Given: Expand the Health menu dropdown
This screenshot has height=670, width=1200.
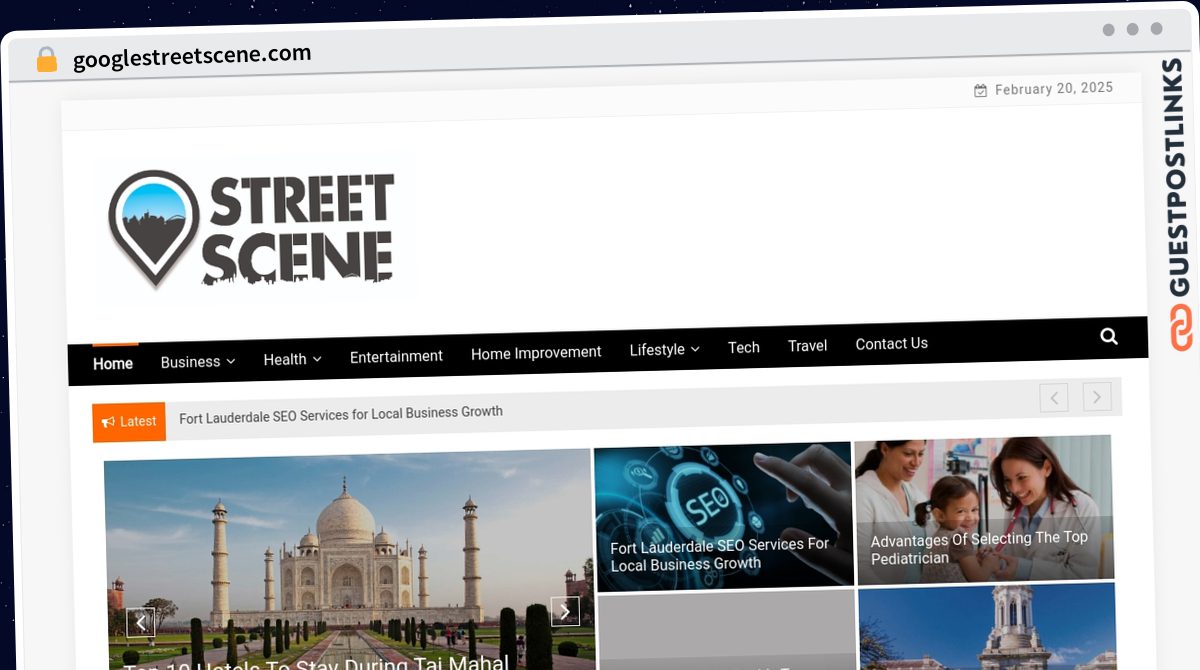Looking at the screenshot, I should pos(292,359).
